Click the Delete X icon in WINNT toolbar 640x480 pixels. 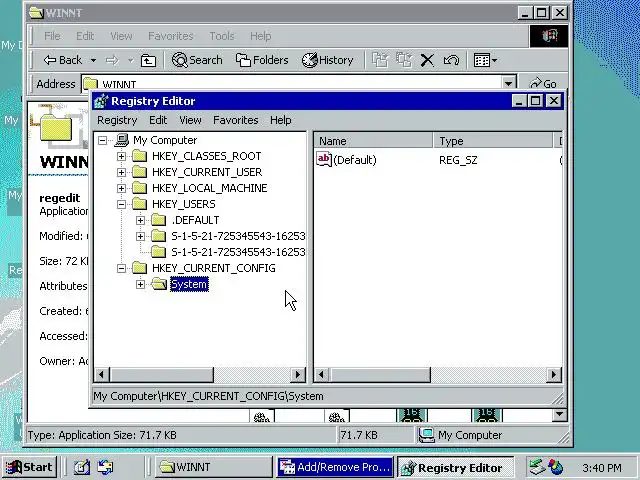point(427,60)
